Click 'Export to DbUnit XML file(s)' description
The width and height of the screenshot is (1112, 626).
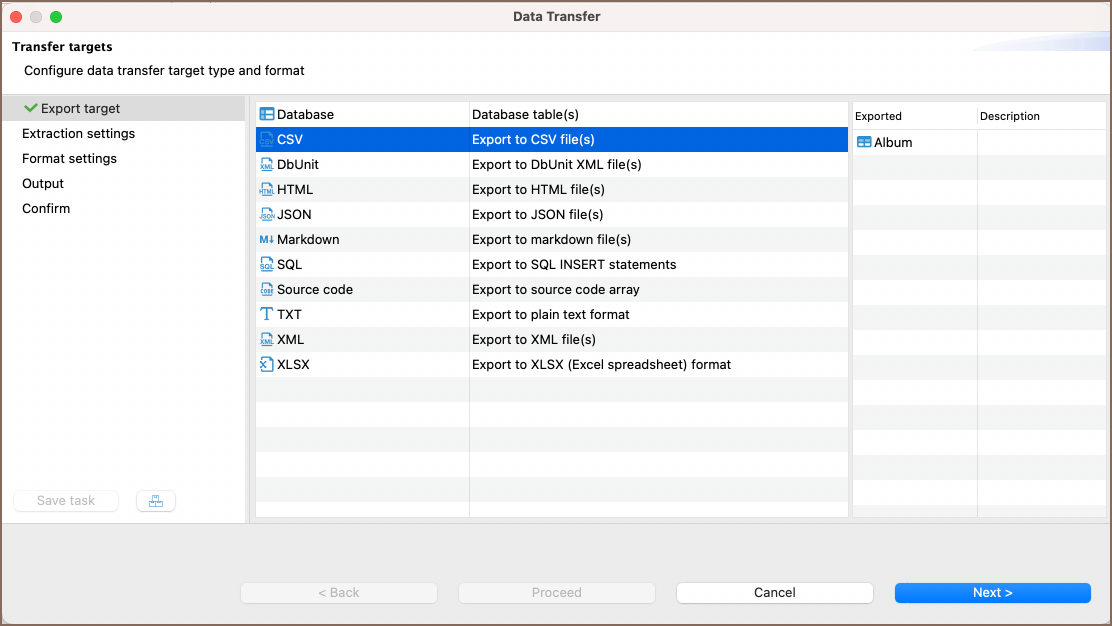(557, 164)
